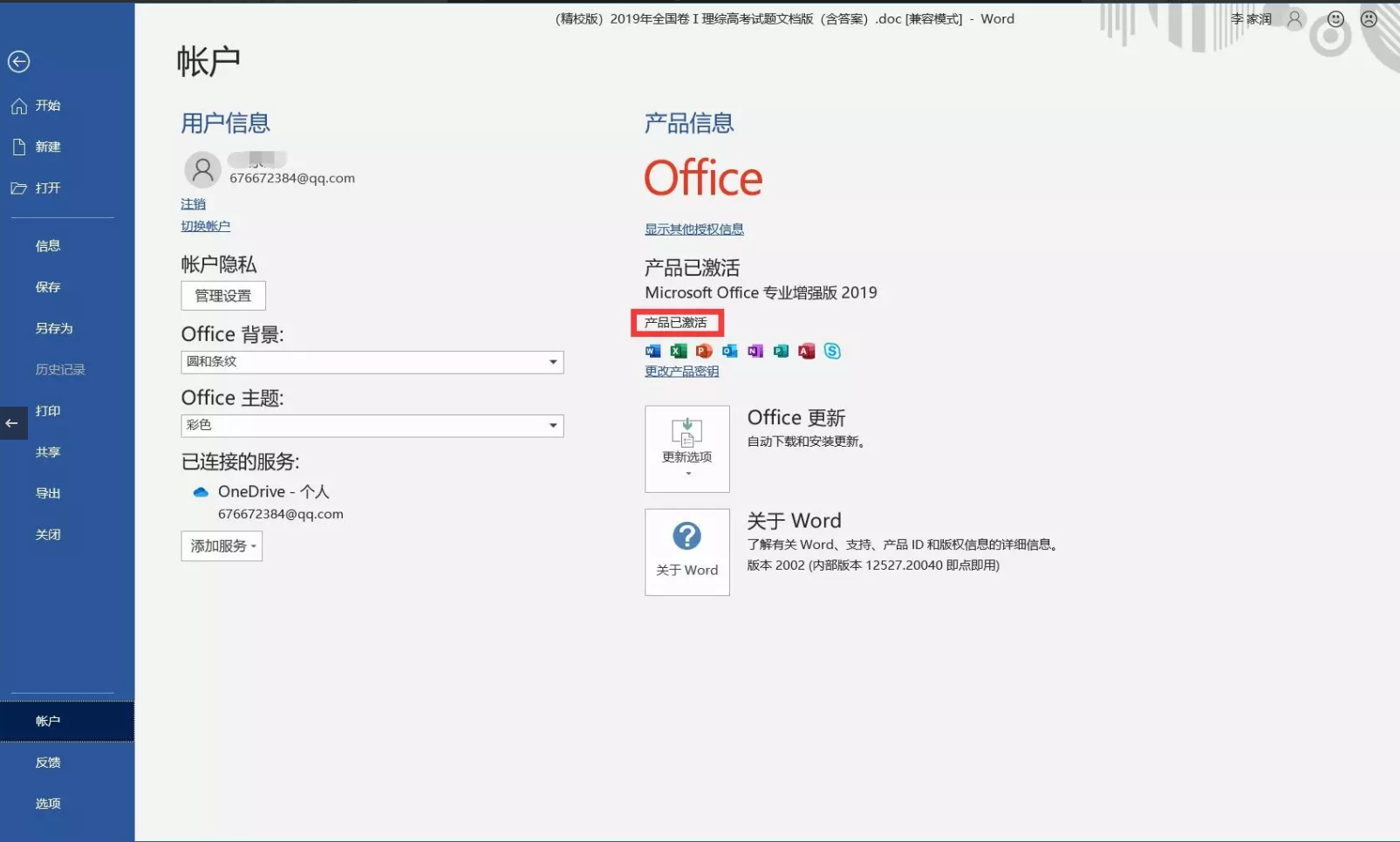Click the 注销 sign-out link
The width and height of the screenshot is (1400, 842).
194,204
